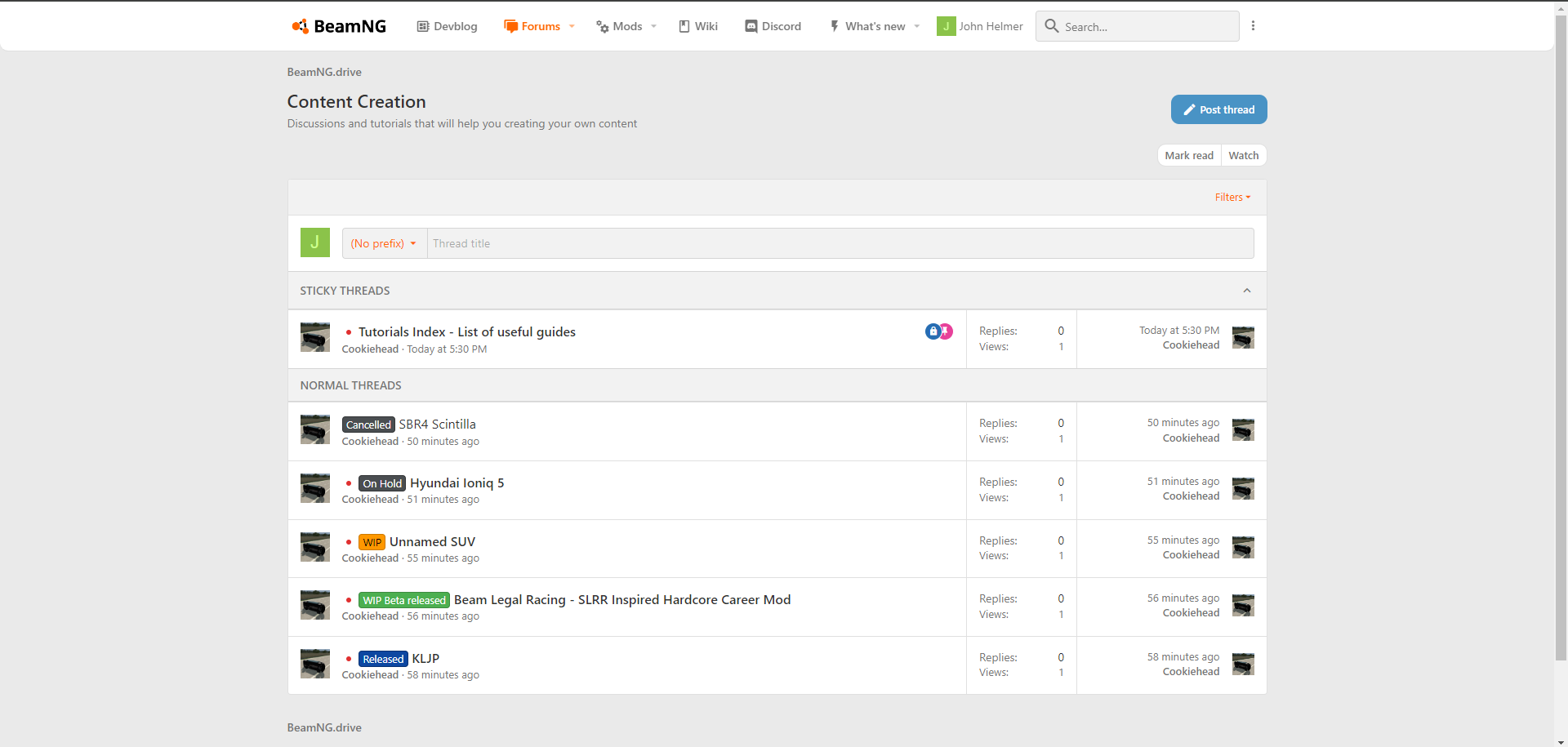Expand the Mods dropdown arrow
The width and height of the screenshot is (1568, 747).
tap(653, 26)
